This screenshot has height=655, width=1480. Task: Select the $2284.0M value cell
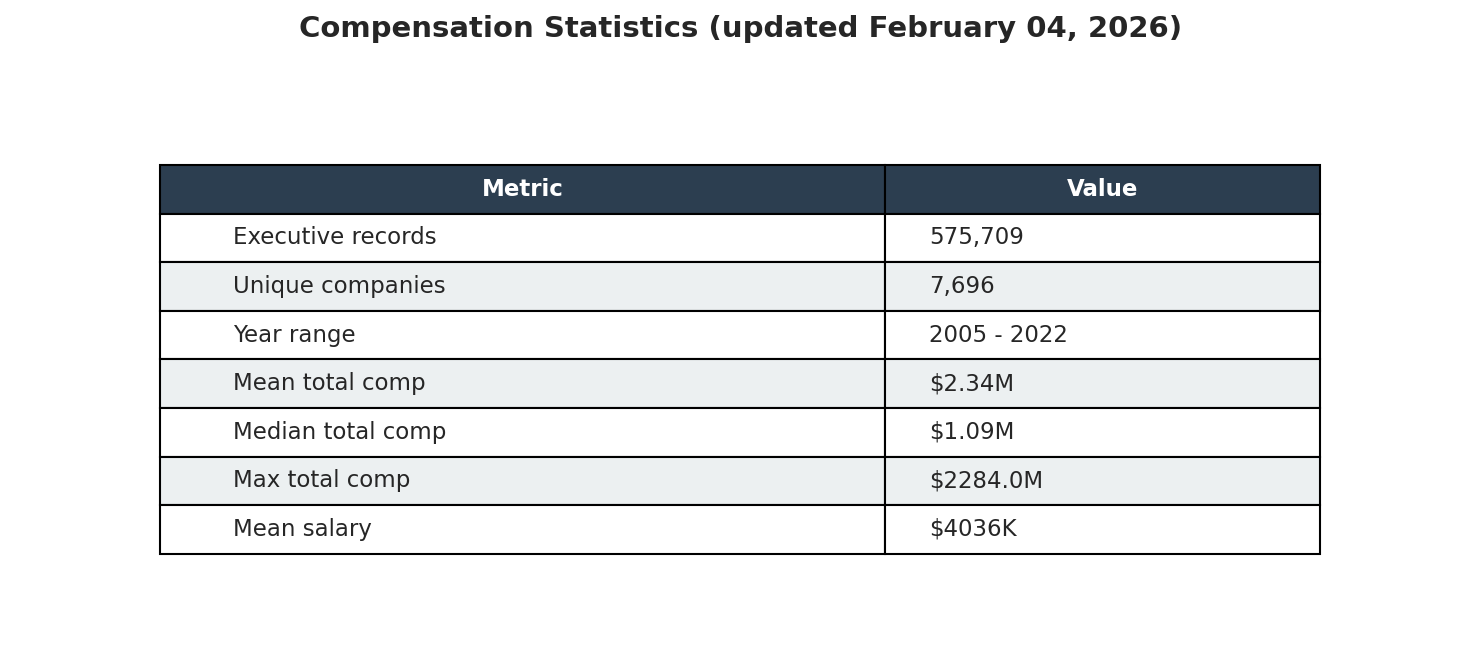[x=985, y=481]
